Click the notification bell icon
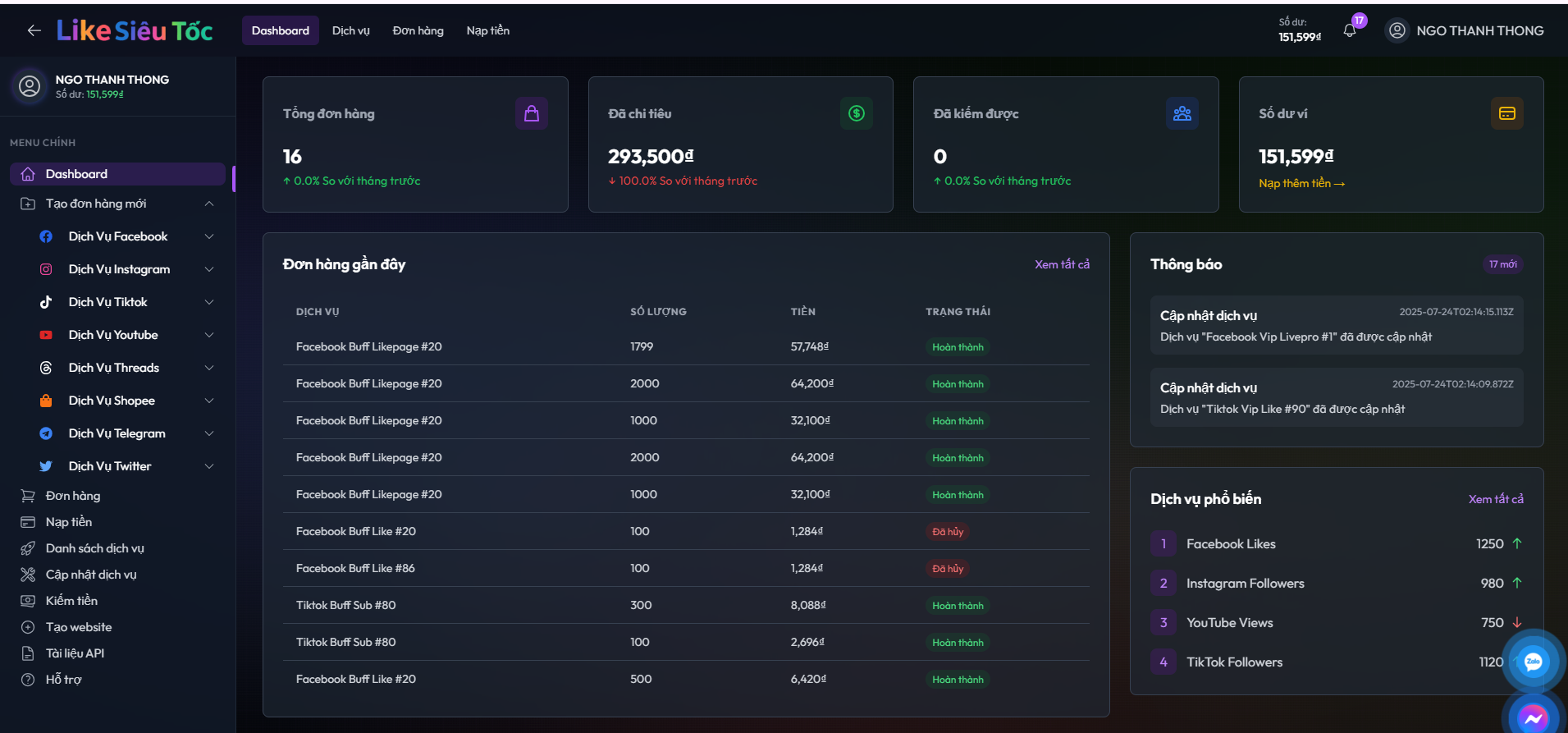The image size is (1568, 733). tap(1349, 31)
